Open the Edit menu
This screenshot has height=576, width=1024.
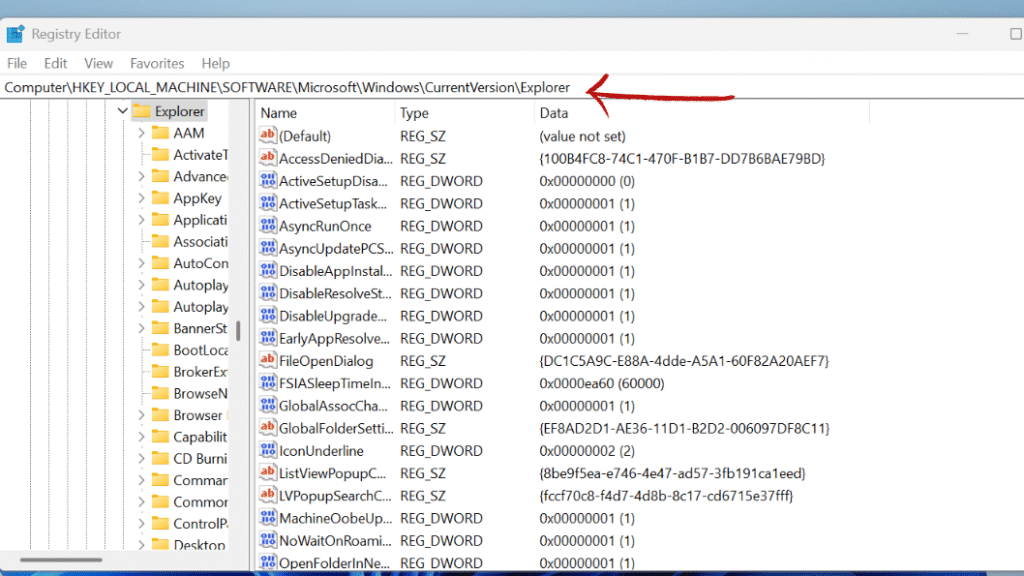(56, 63)
